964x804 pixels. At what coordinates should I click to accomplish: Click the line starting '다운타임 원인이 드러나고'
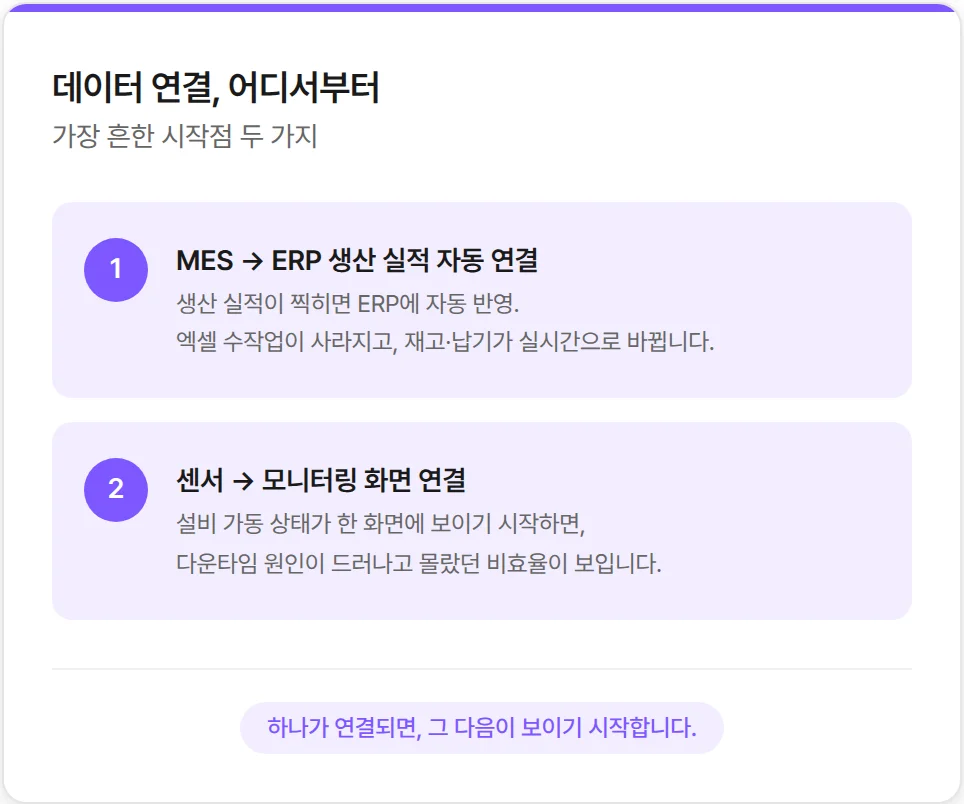(418, 563)
